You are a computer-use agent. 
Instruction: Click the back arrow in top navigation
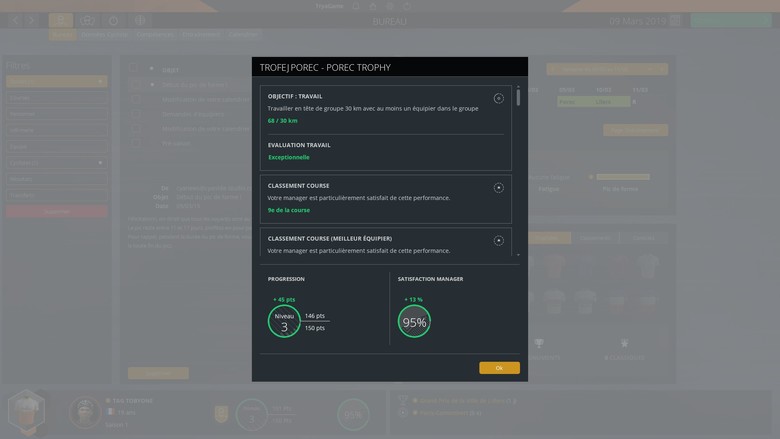click(x=16, y=20)
